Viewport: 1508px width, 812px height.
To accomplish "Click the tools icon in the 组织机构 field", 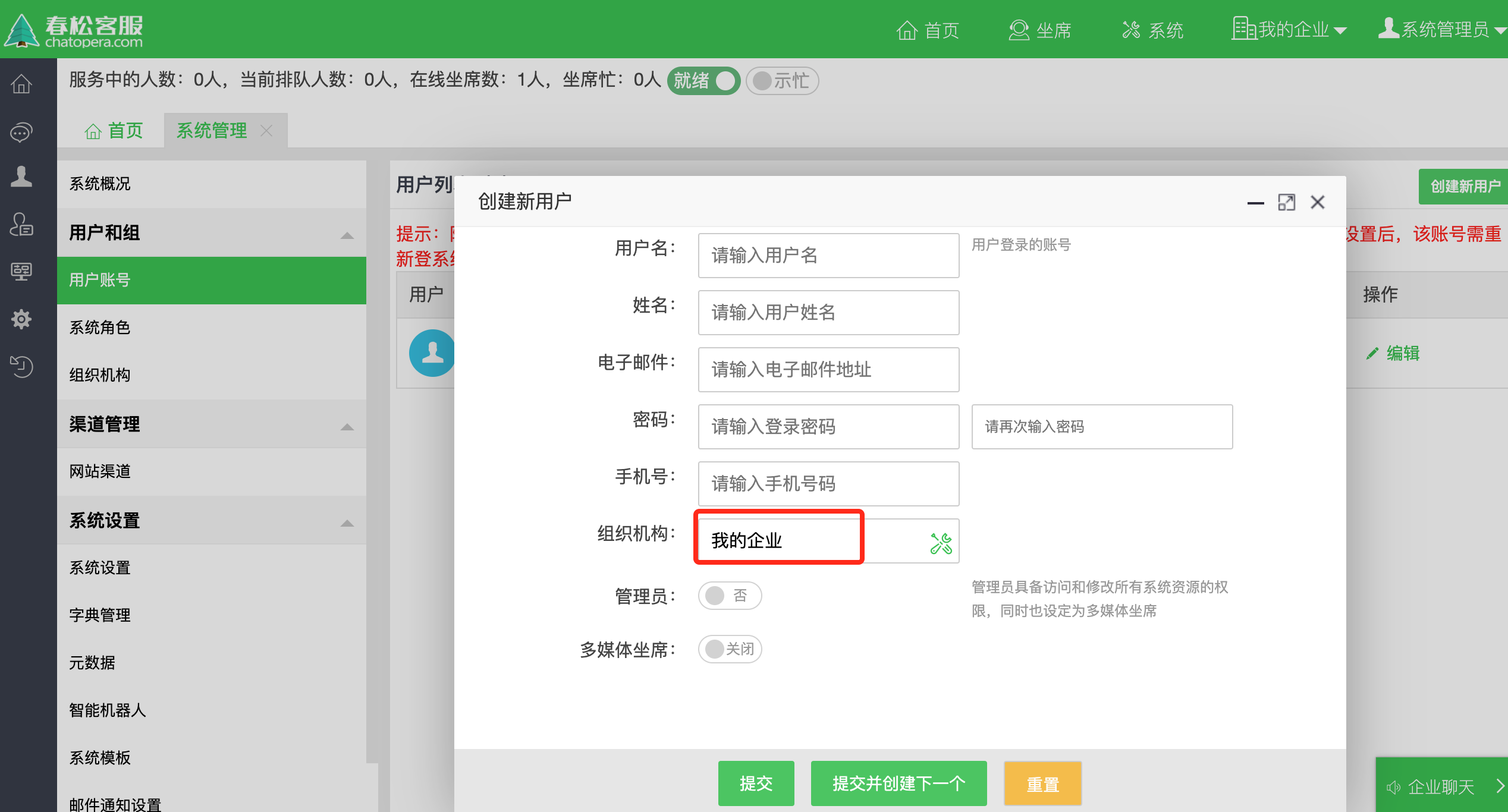I will tap(941, 543).
